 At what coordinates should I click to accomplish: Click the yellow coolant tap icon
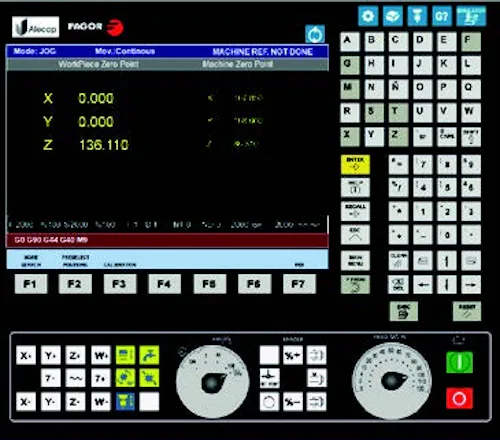point(149,355)
